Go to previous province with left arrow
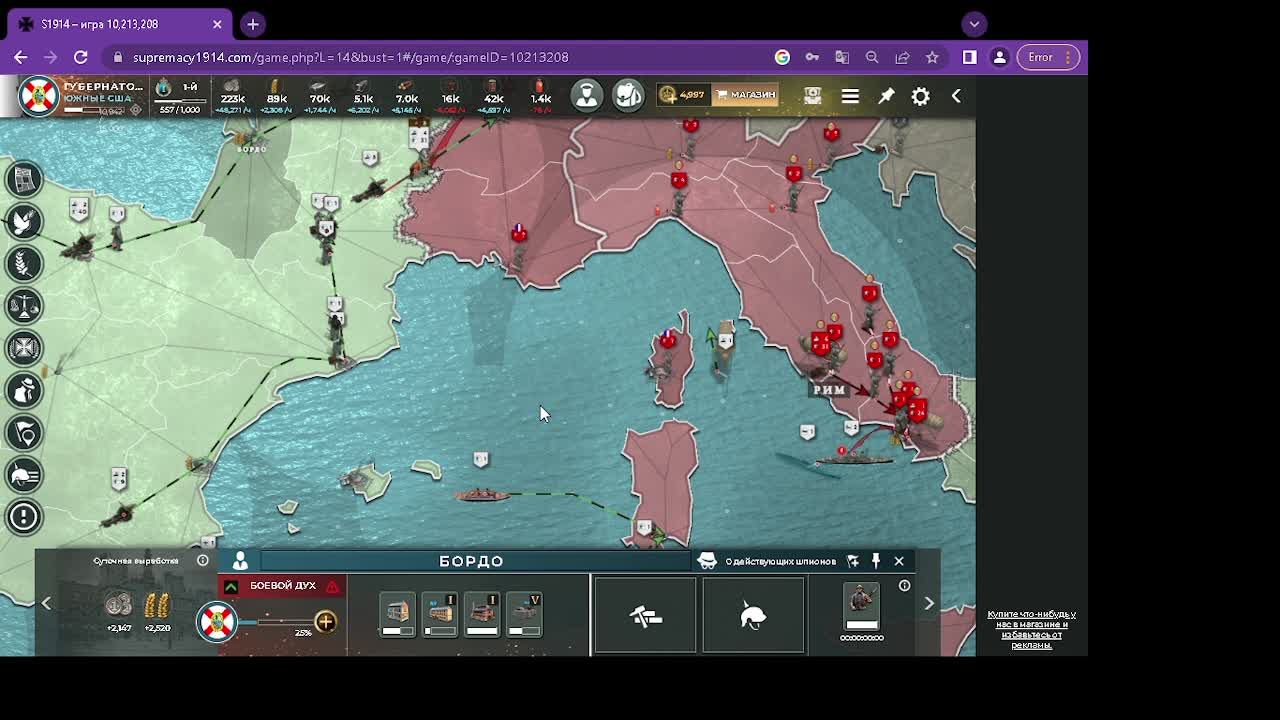Image resolution: width=1280 pixels, height=720 pixels. point(46,603)
